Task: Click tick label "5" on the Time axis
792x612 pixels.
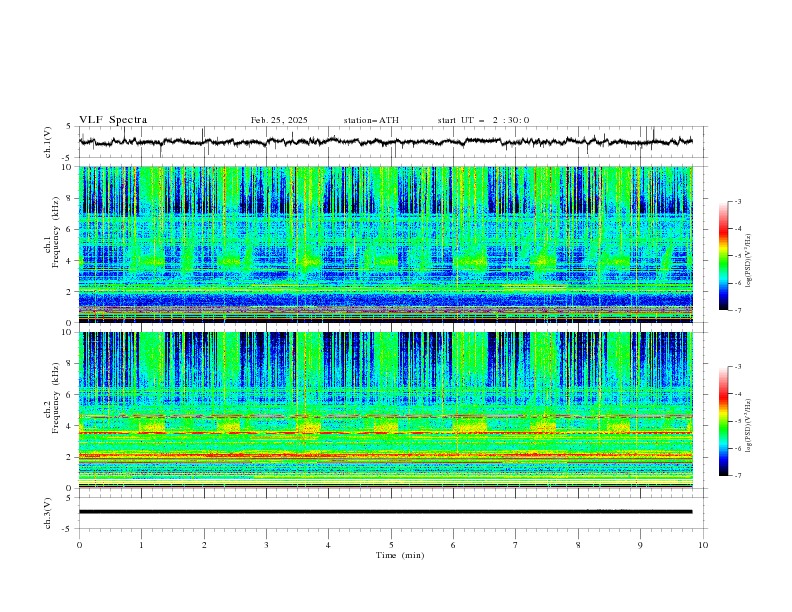Action: coord(391,545)
